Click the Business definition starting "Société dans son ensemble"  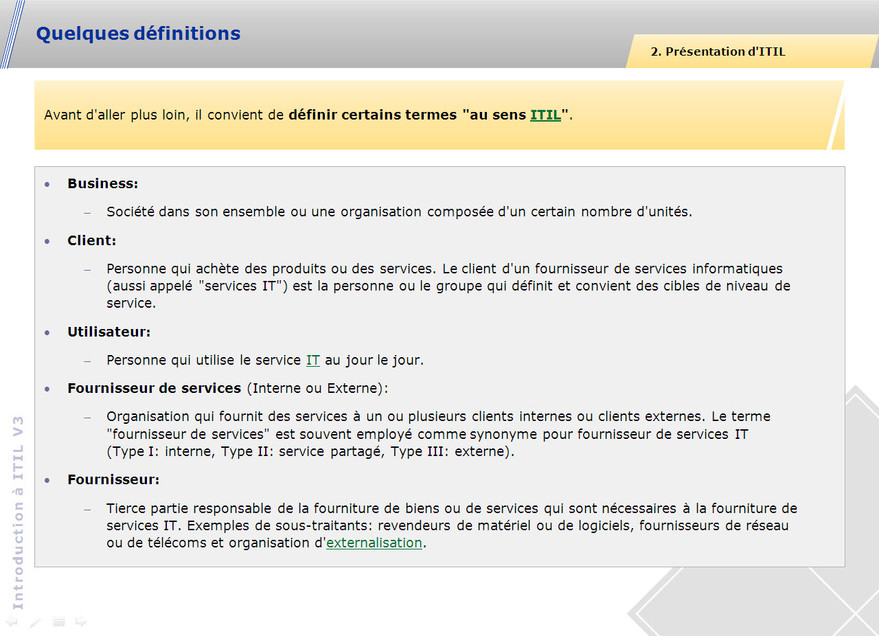[399, 212]
